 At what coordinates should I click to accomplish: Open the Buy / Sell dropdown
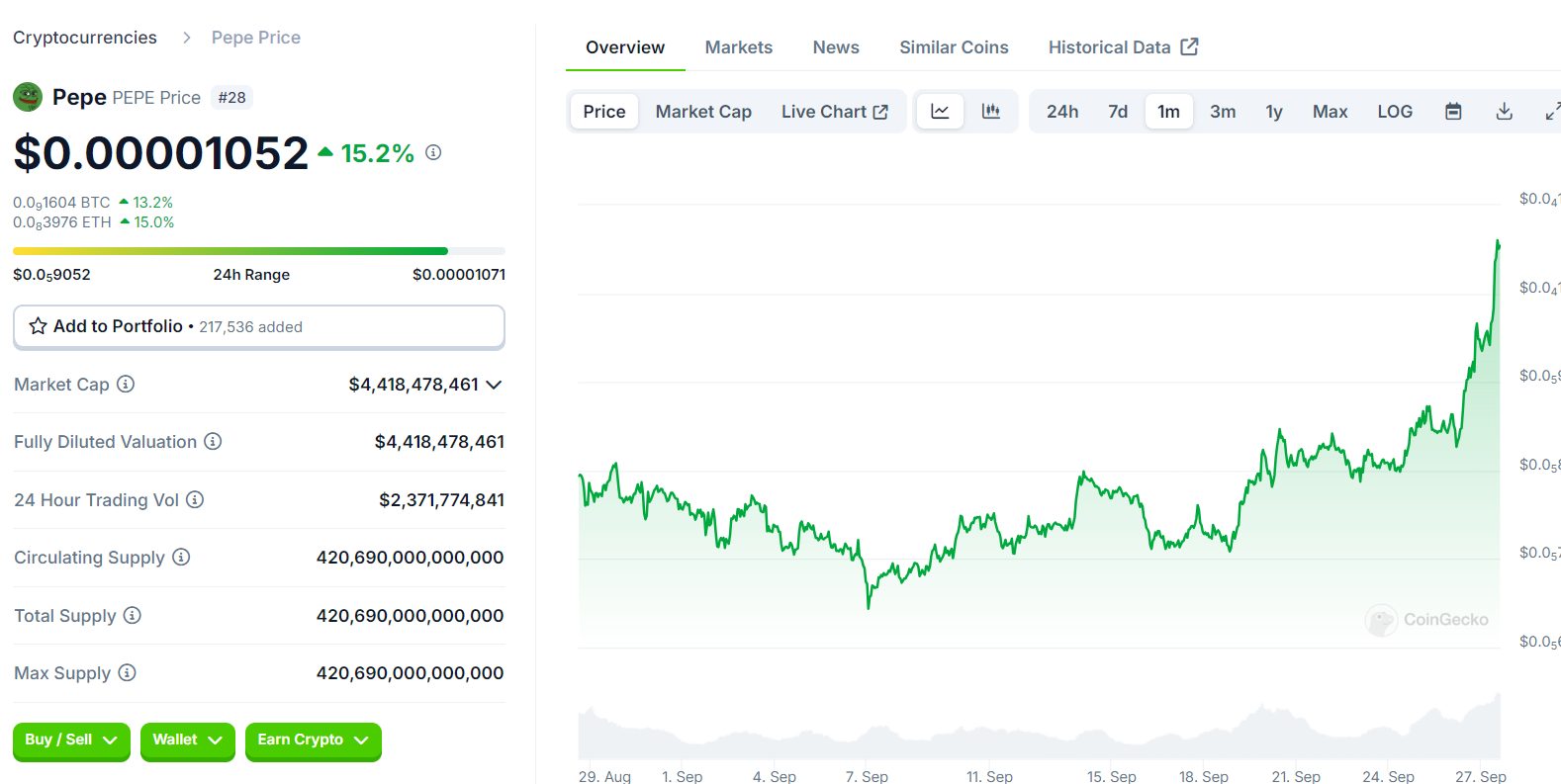coord(71,740)
